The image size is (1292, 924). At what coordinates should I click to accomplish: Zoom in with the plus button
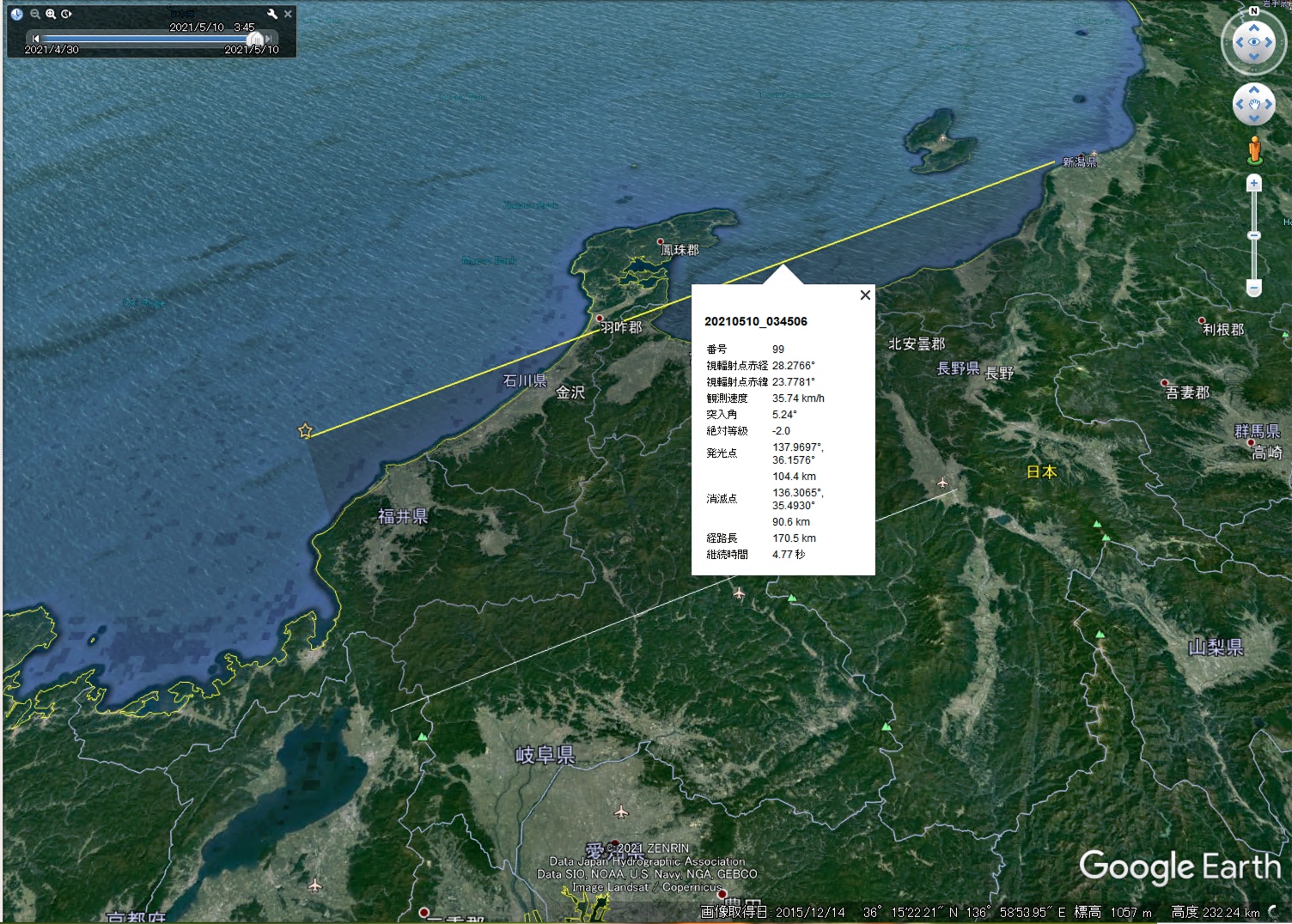pos(1254,183)
